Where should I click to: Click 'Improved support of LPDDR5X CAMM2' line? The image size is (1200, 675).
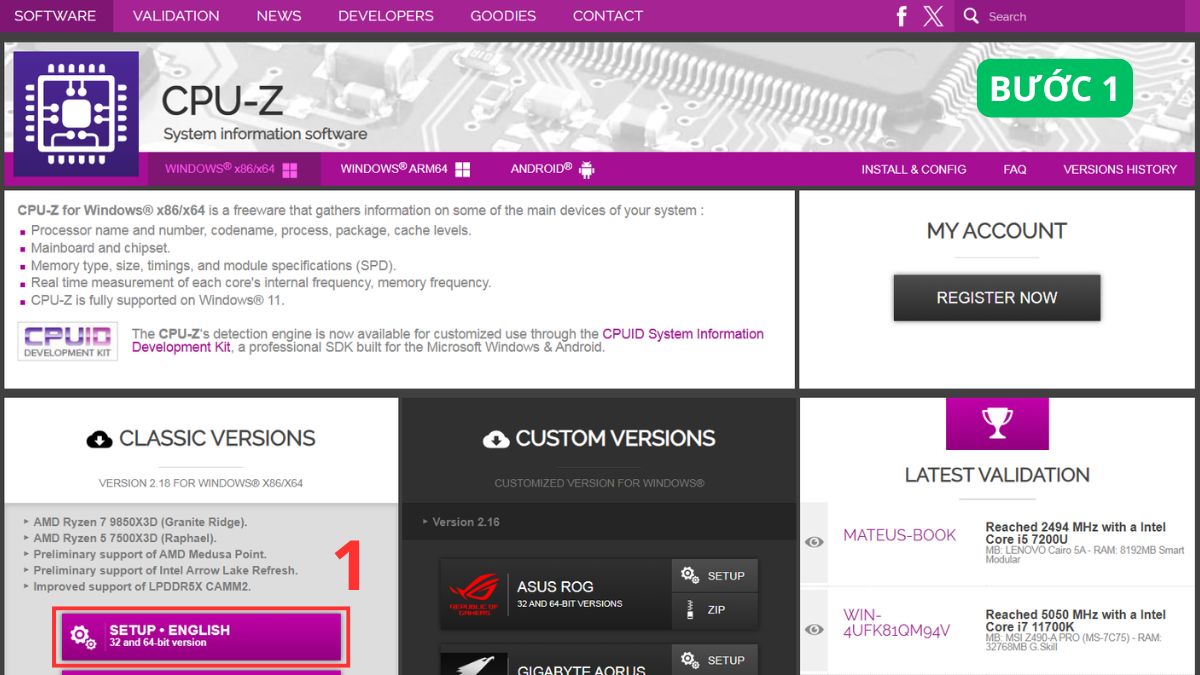click(x=142, y=586)
